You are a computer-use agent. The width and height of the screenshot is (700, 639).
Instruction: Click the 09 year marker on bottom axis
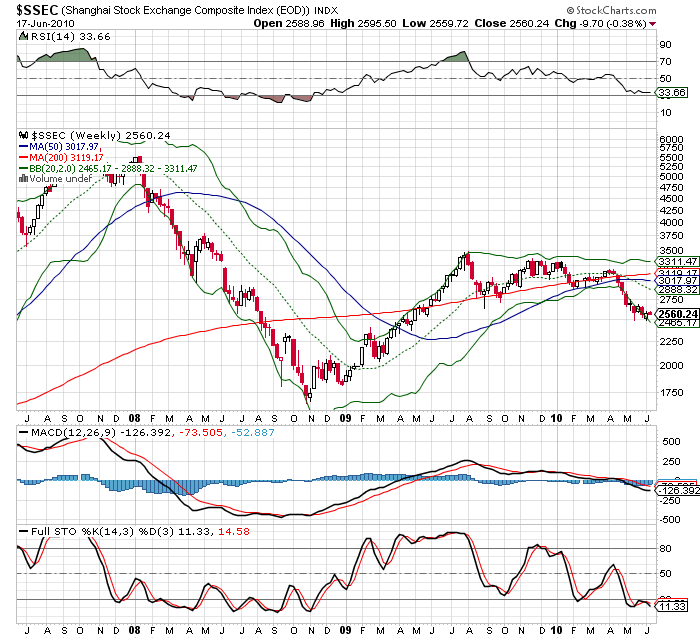click(x=345, y=631)
